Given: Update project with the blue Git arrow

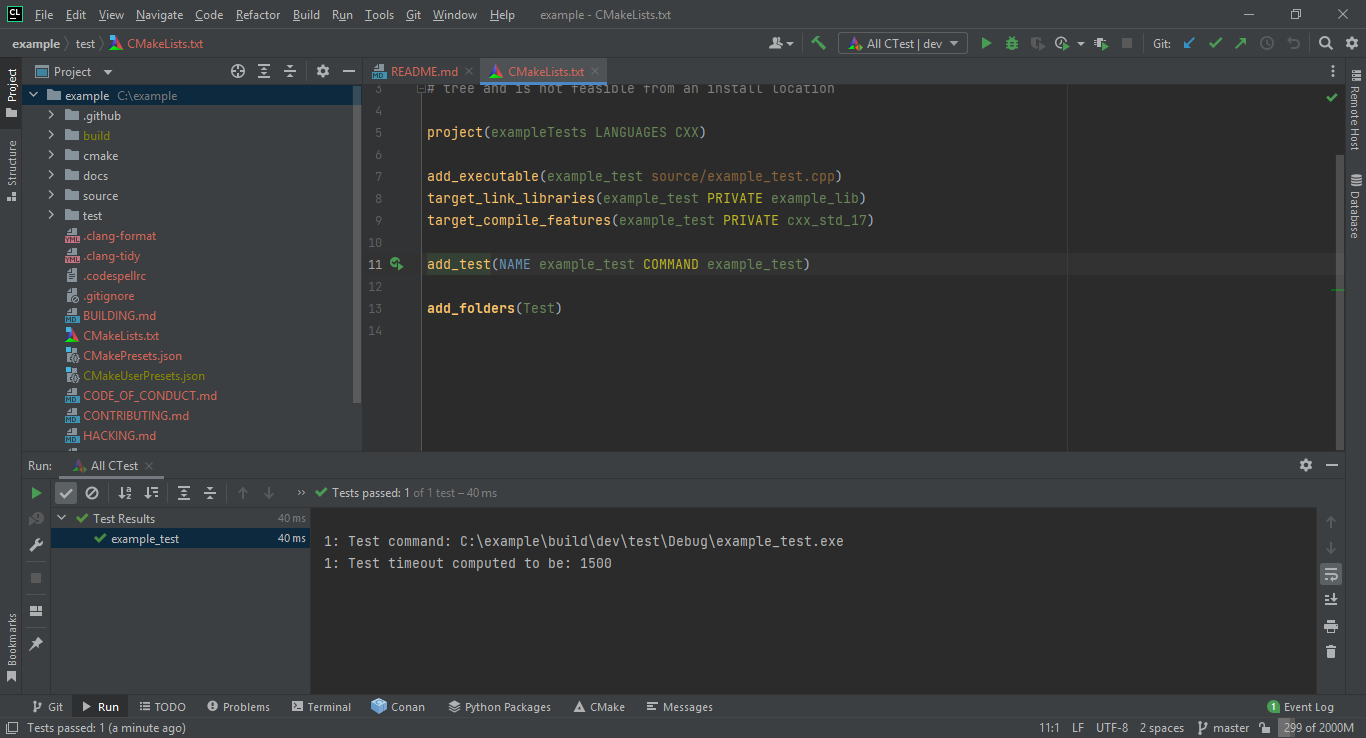Looking at the screenshot, I should click(1189, 43).
